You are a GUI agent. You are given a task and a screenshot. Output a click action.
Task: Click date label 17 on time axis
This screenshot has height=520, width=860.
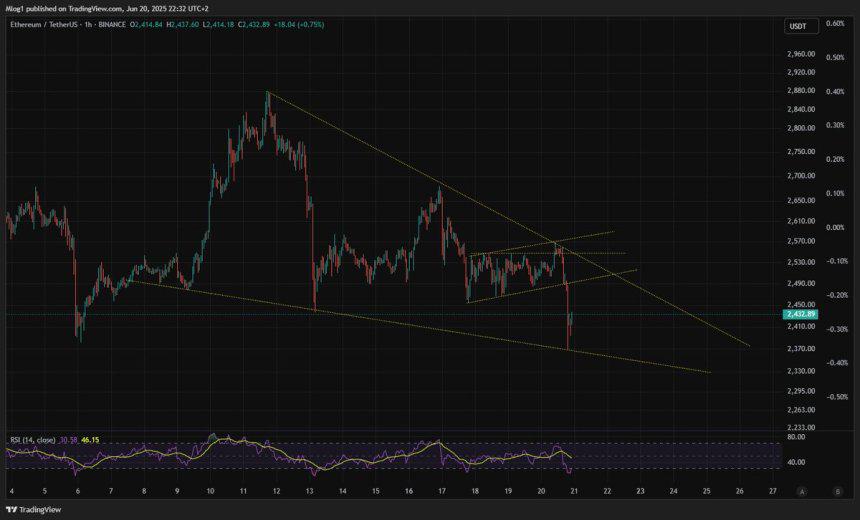(442, 491)
